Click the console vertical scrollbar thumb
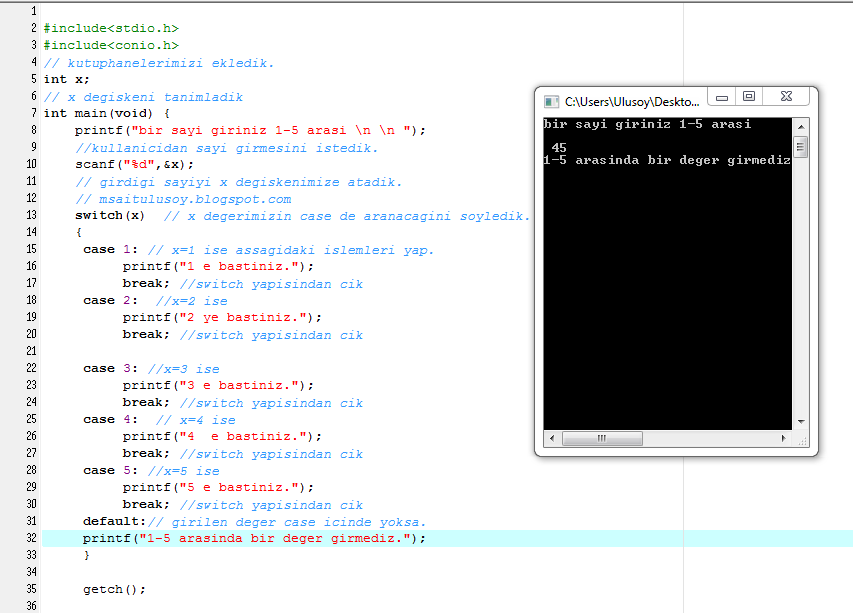 pyautogui.click(x=801, y=146)
